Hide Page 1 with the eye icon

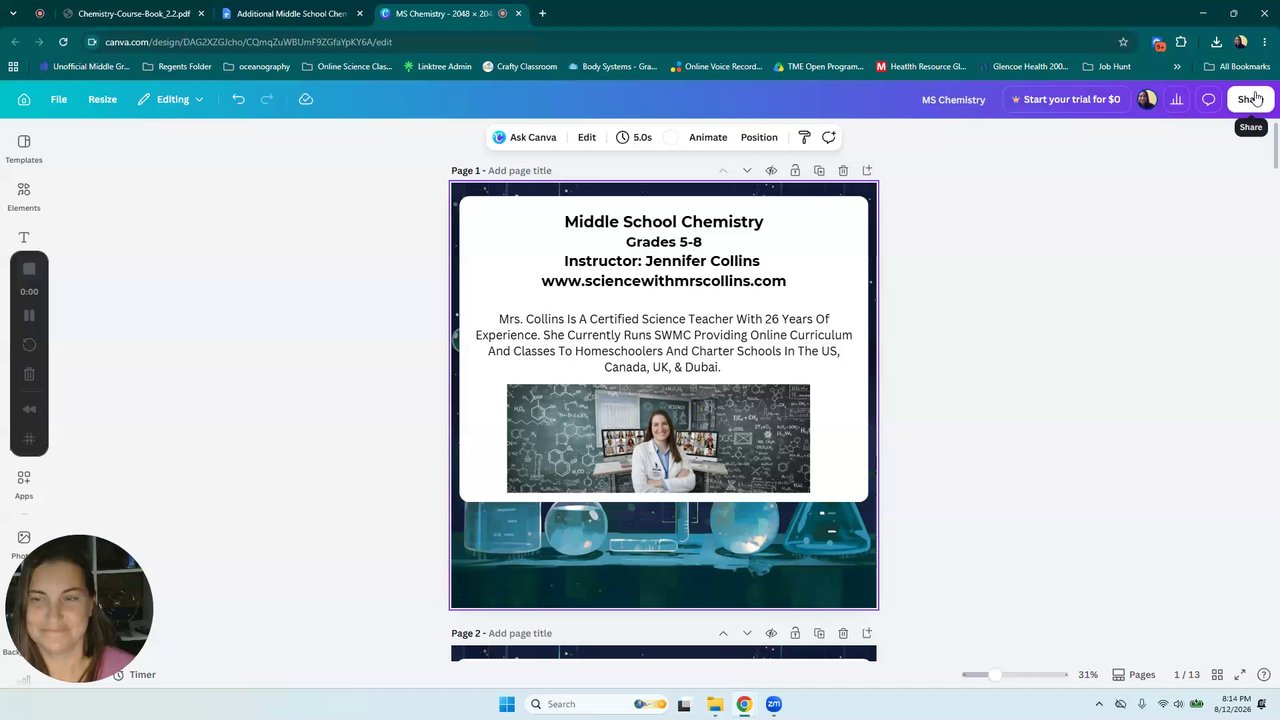(771, 171)
